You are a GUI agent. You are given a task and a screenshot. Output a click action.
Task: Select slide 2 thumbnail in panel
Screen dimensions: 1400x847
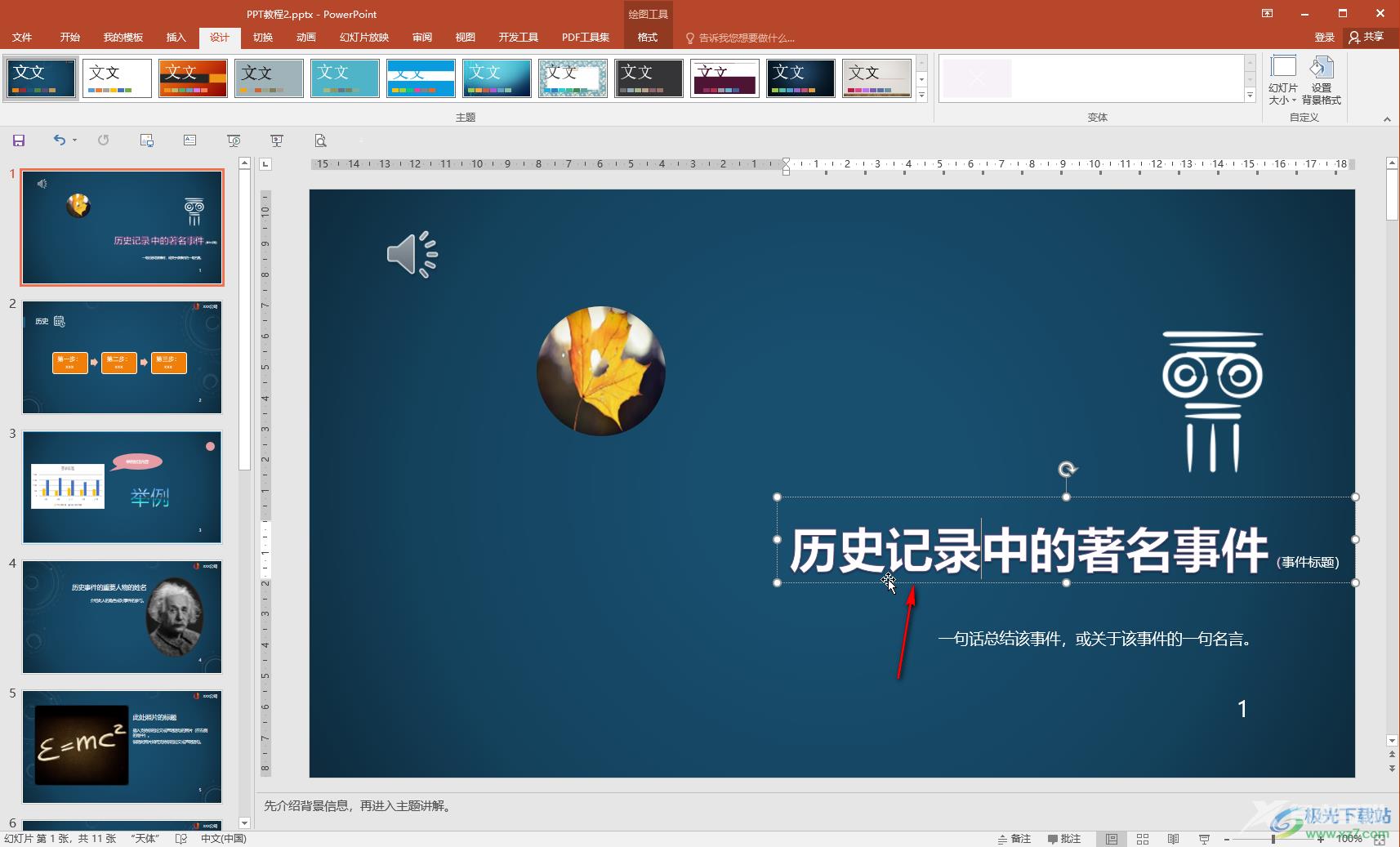pyautogui.click(x=122, y=357)
